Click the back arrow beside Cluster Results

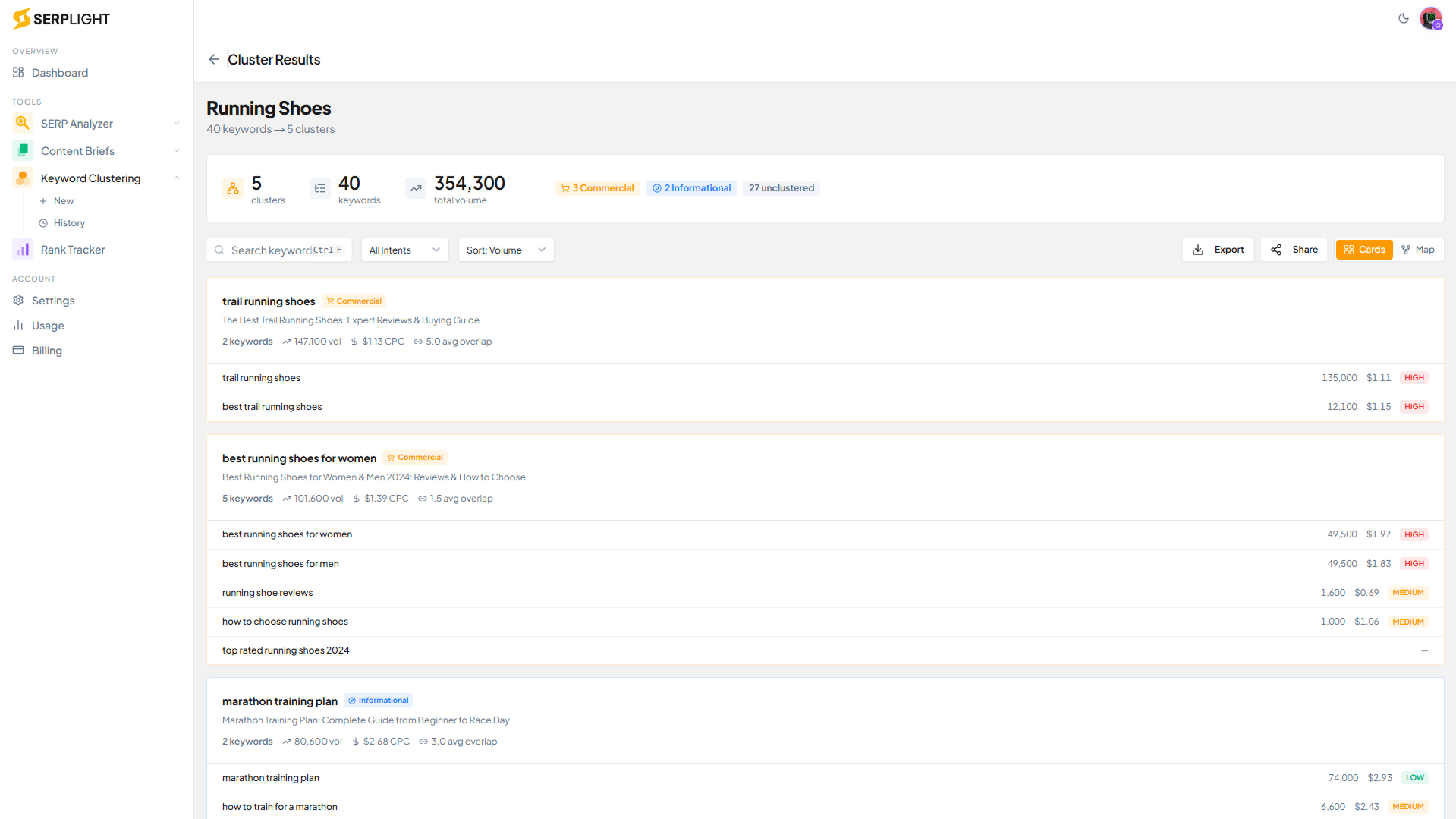pyautogui.click(x=213, y=59)
